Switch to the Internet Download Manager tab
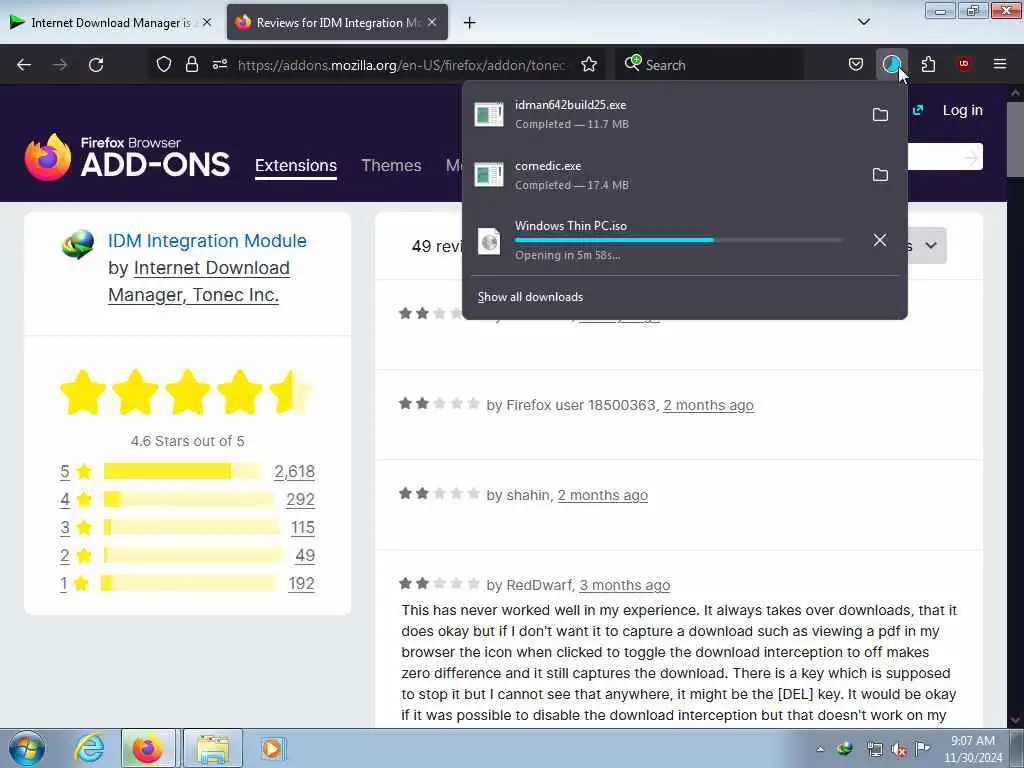The image size is (1024, 768). tap(111, 23)
